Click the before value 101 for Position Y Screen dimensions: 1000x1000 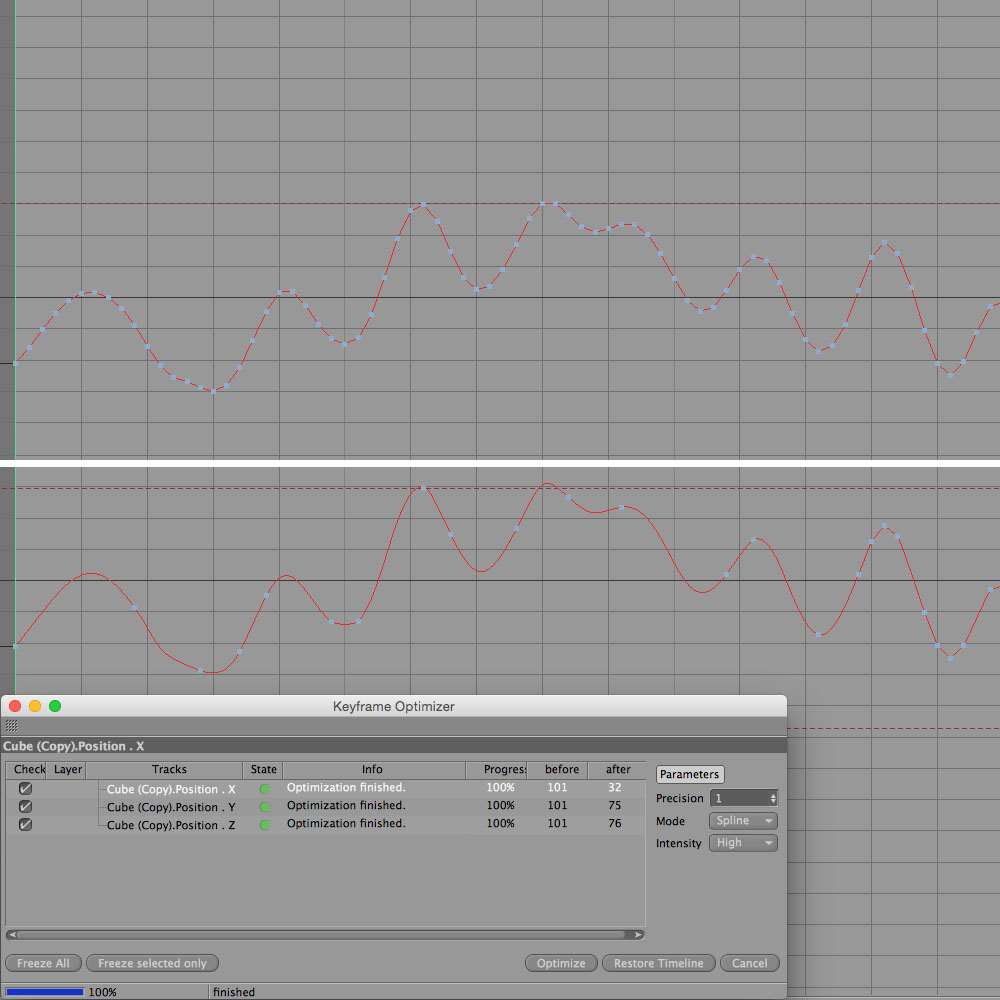[557, 805]
